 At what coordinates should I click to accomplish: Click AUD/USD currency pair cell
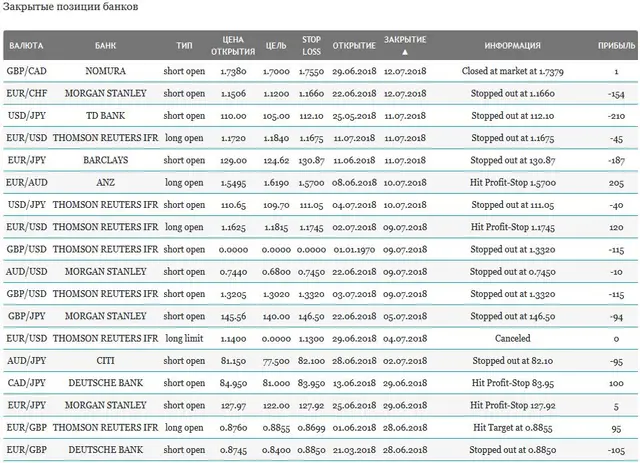tap(27, 272)
